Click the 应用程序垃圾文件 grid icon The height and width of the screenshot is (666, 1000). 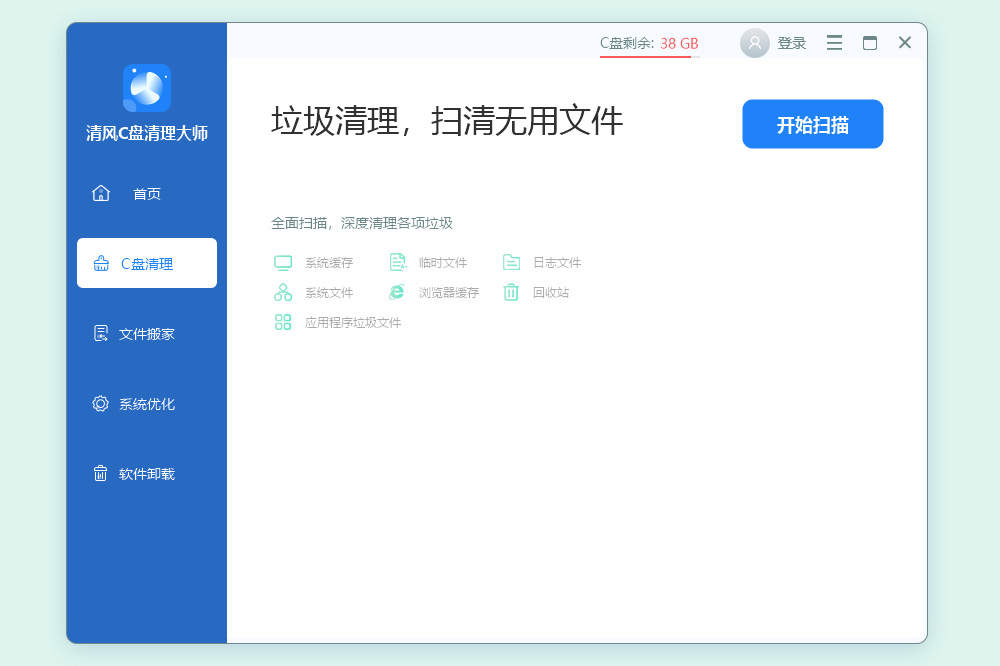(x=283, y=323)
